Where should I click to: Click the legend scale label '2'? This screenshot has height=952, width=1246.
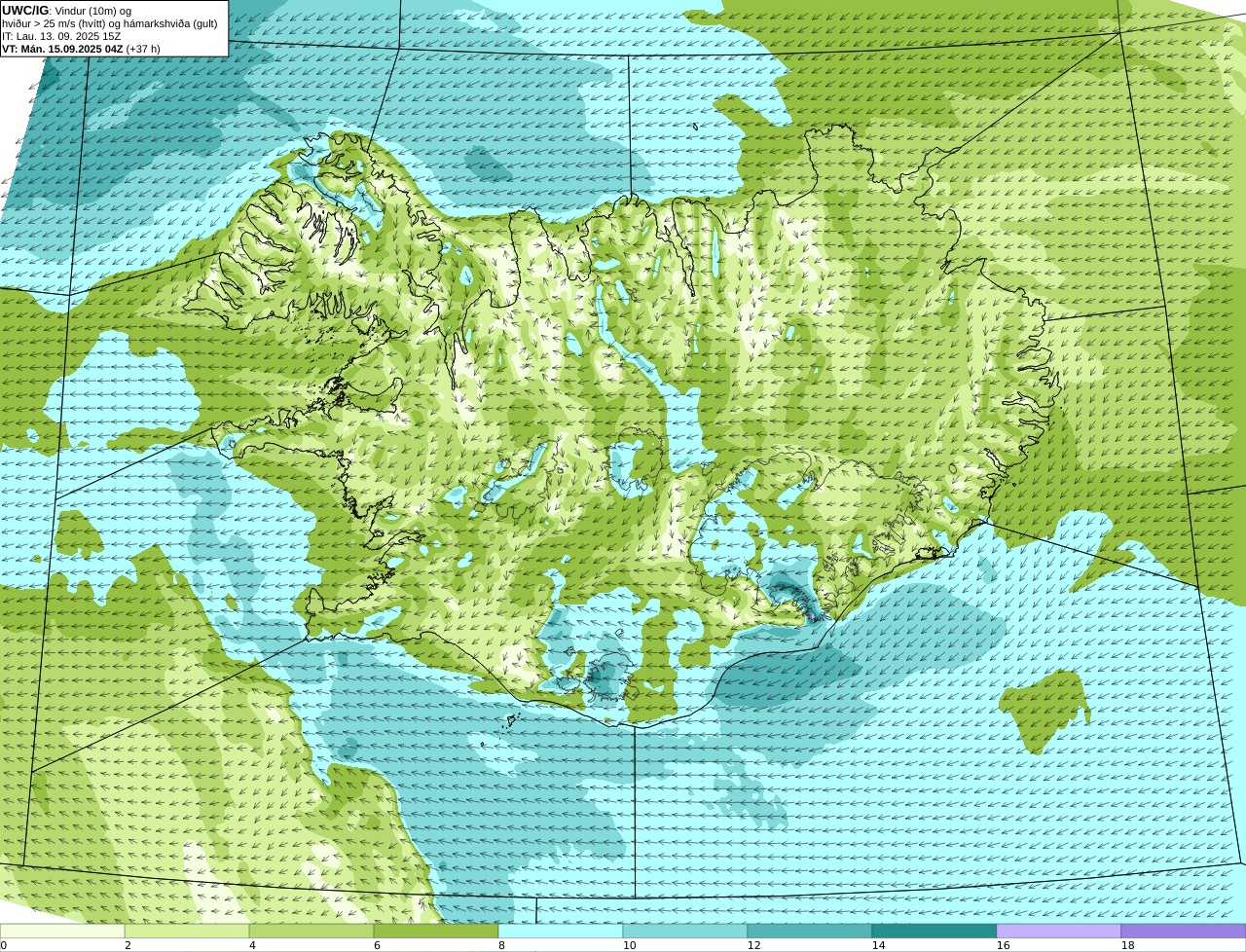[x=128, y=945]
